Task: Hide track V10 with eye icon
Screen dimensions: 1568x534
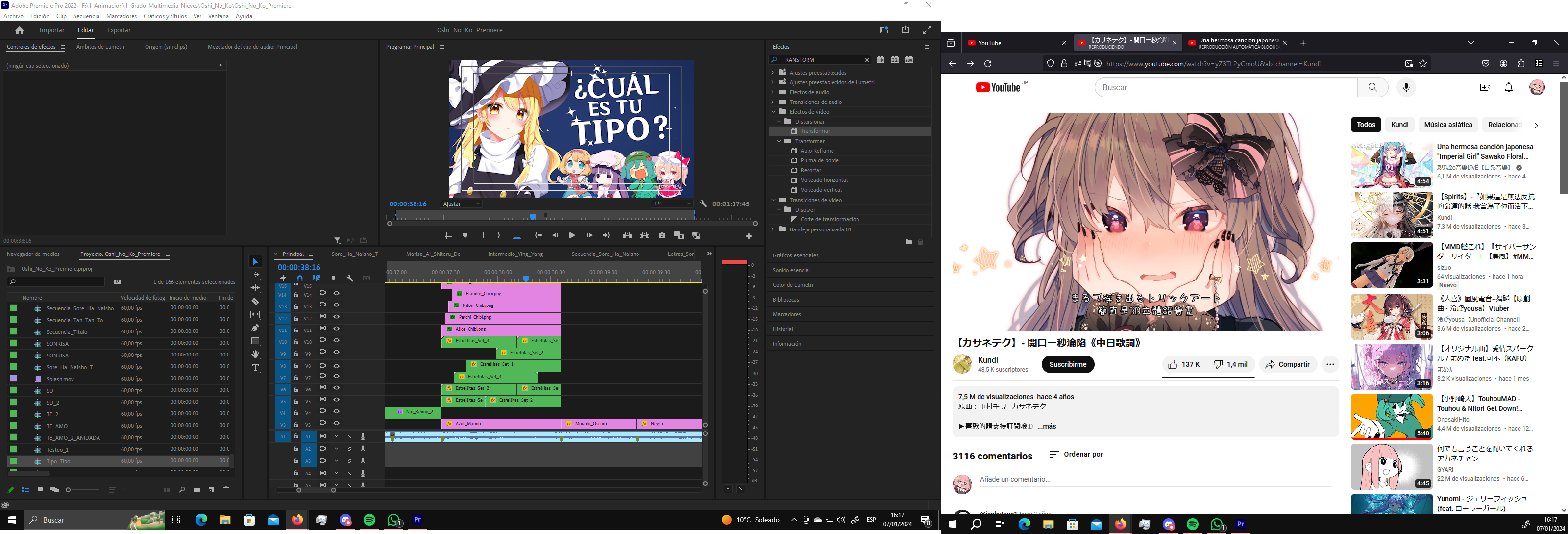Action: tap(336, 340)
